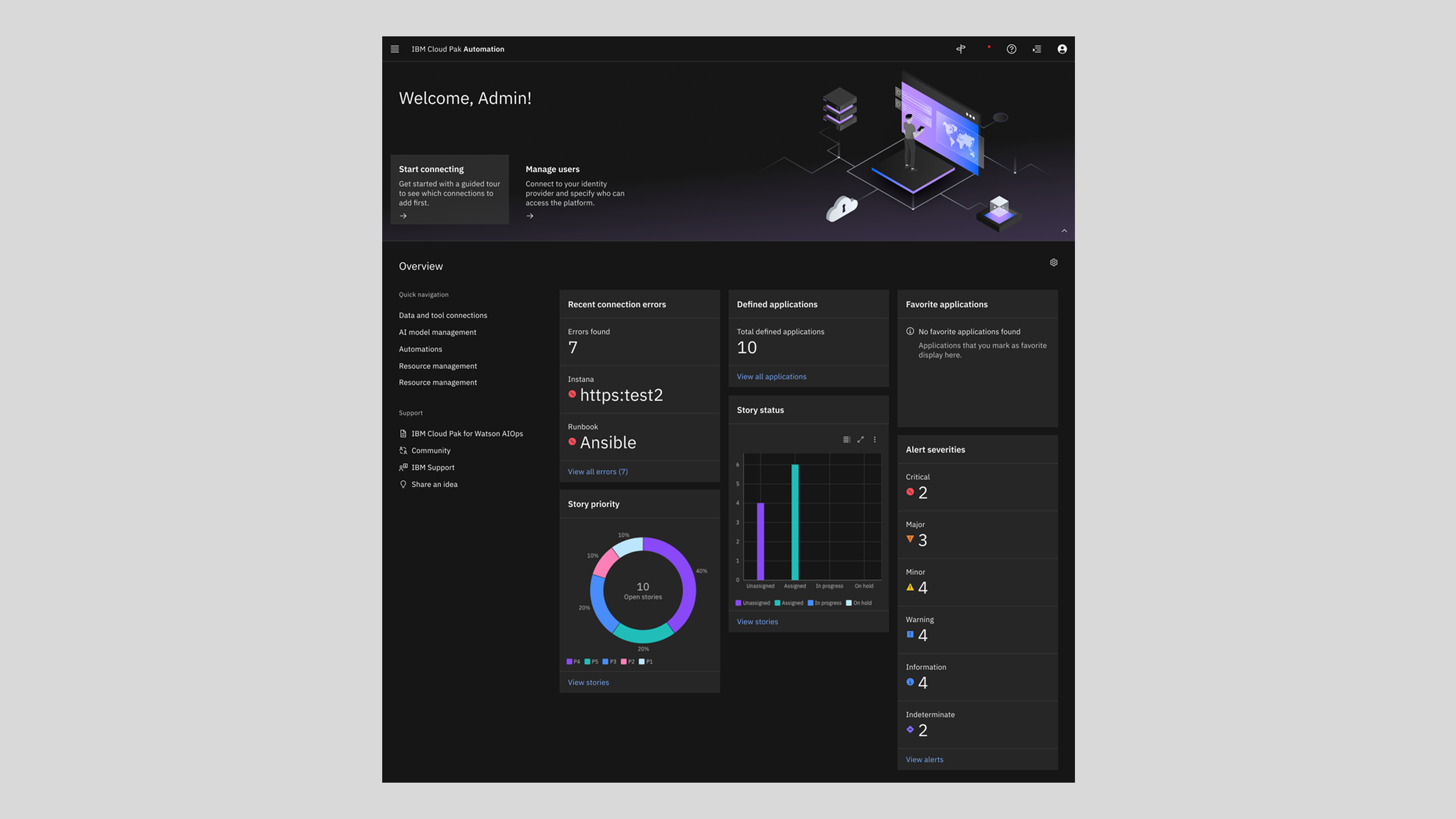Open the help question mark icon
Screen dimensions: 1456x819
click(x=1012, y=49)
